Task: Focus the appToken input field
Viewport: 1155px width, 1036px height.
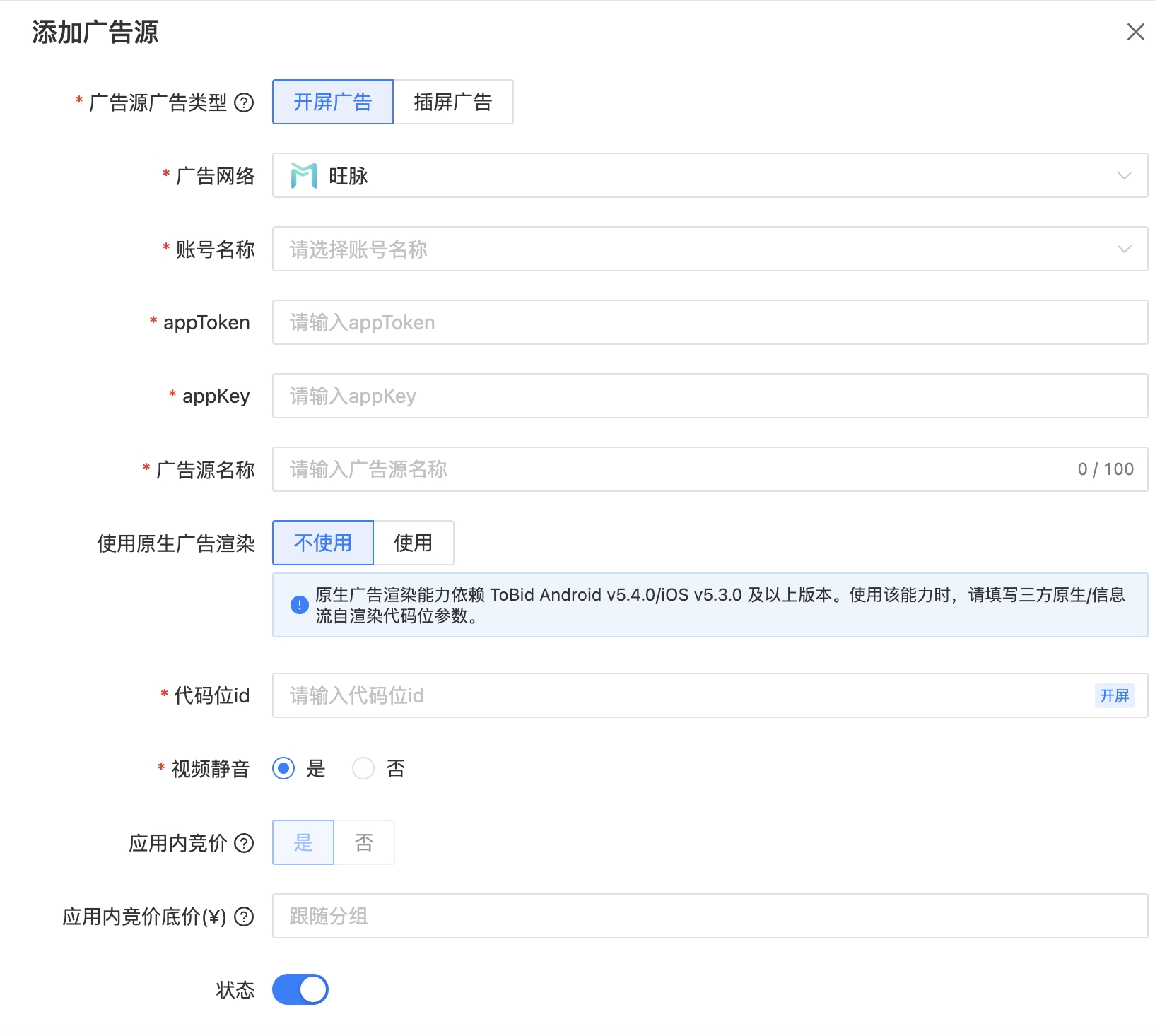Action: tap(710, 322)
